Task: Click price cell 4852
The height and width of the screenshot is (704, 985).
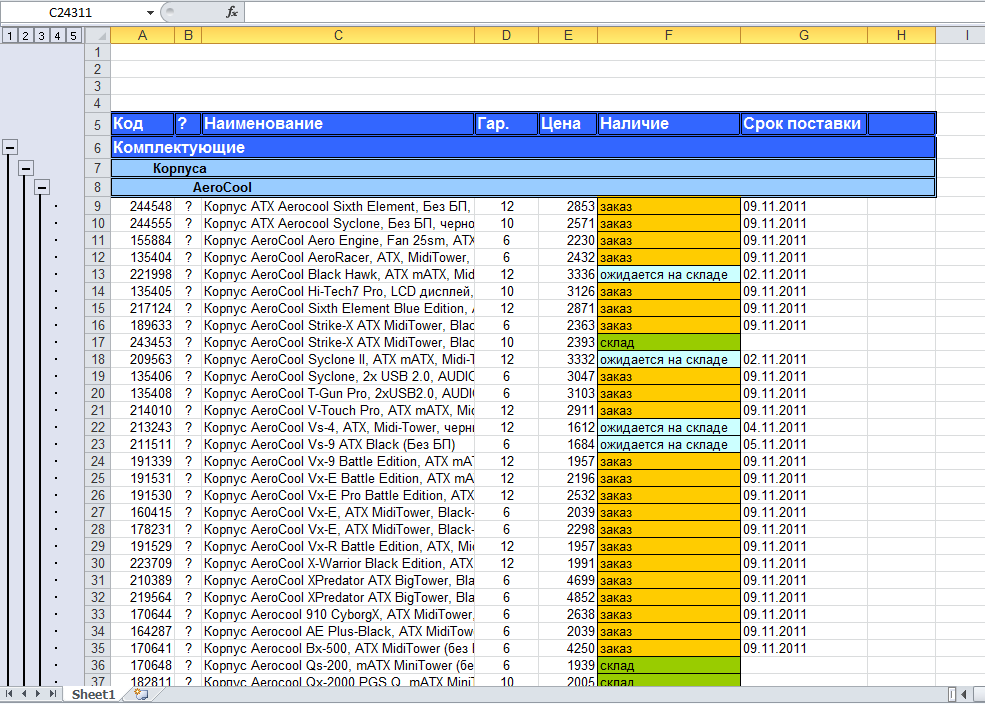Action: 568,597
